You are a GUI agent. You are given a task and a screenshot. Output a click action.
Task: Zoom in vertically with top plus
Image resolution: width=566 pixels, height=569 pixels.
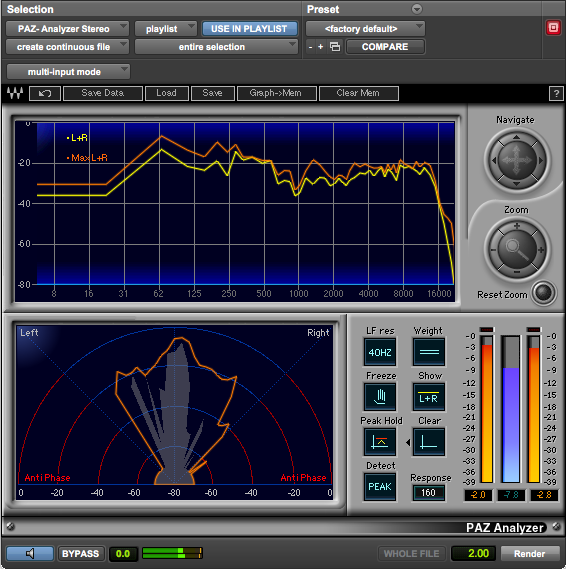pos(517,226)
